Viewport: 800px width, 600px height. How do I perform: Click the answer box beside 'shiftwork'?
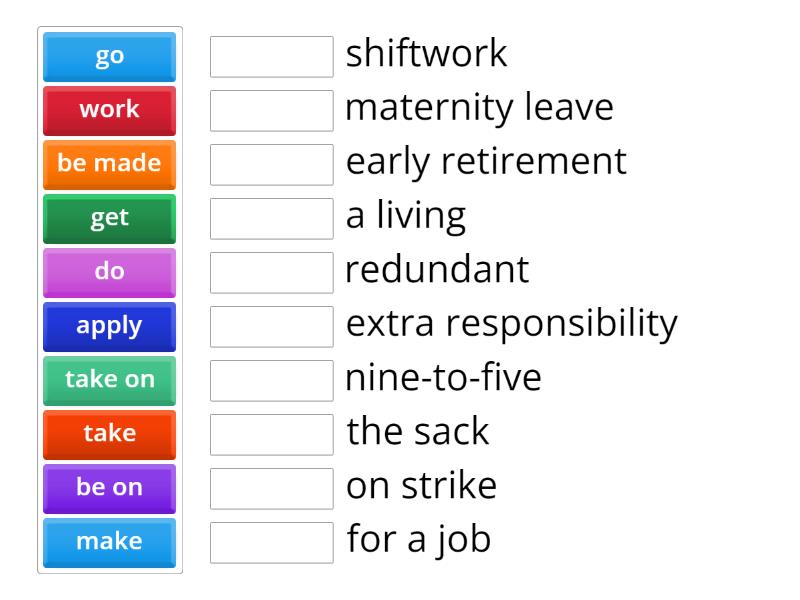pos(271,56)
